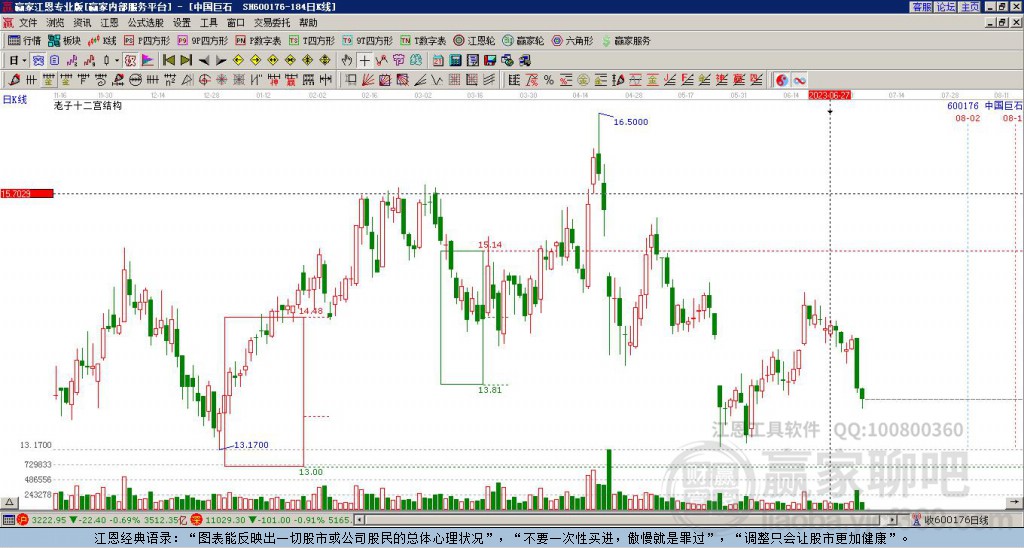Select the red pencil drawing tool
The height and width of the screenshot is (548, 1024).
point(14,80)
